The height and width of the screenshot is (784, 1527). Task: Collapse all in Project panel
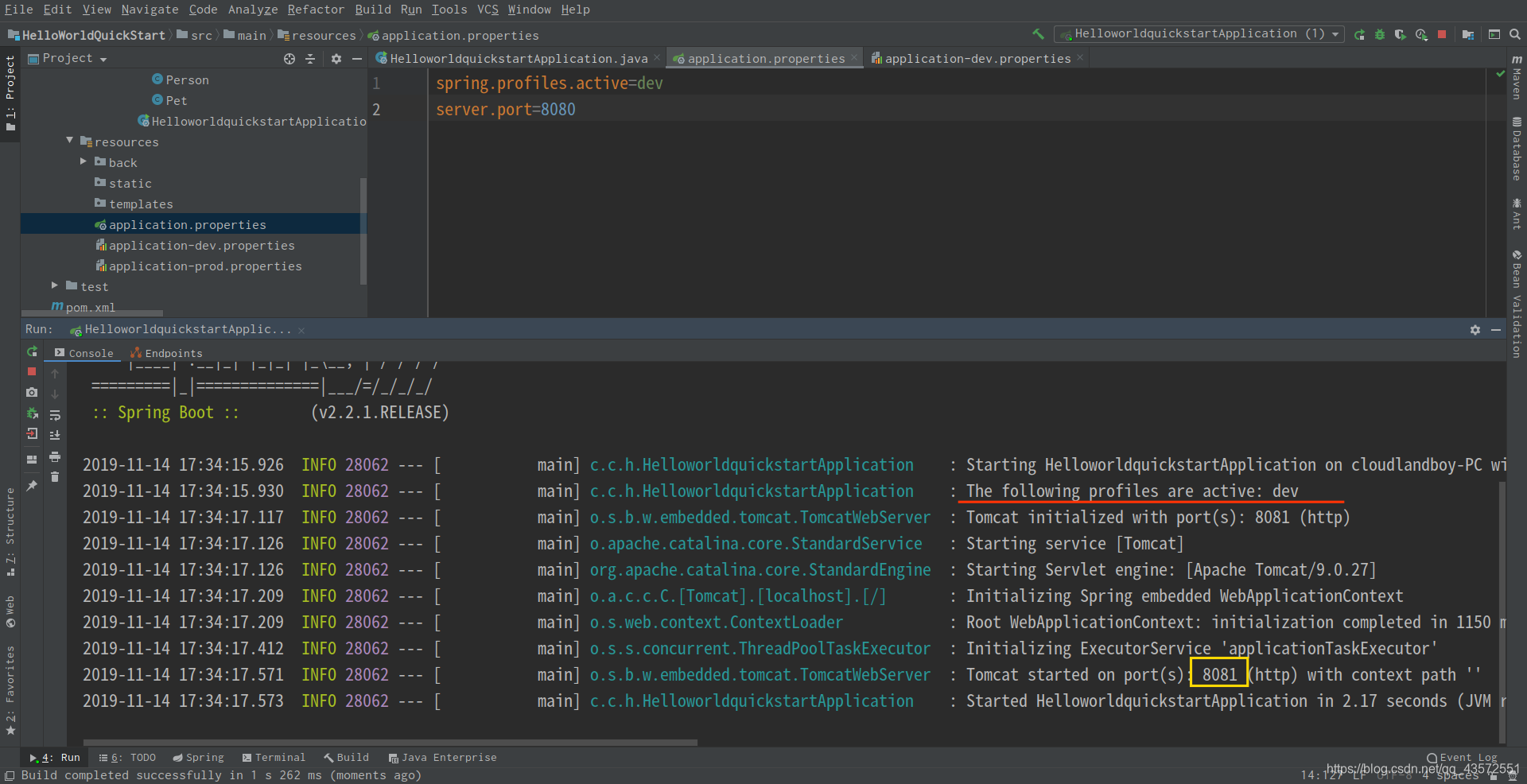click(x=310, y=59)
